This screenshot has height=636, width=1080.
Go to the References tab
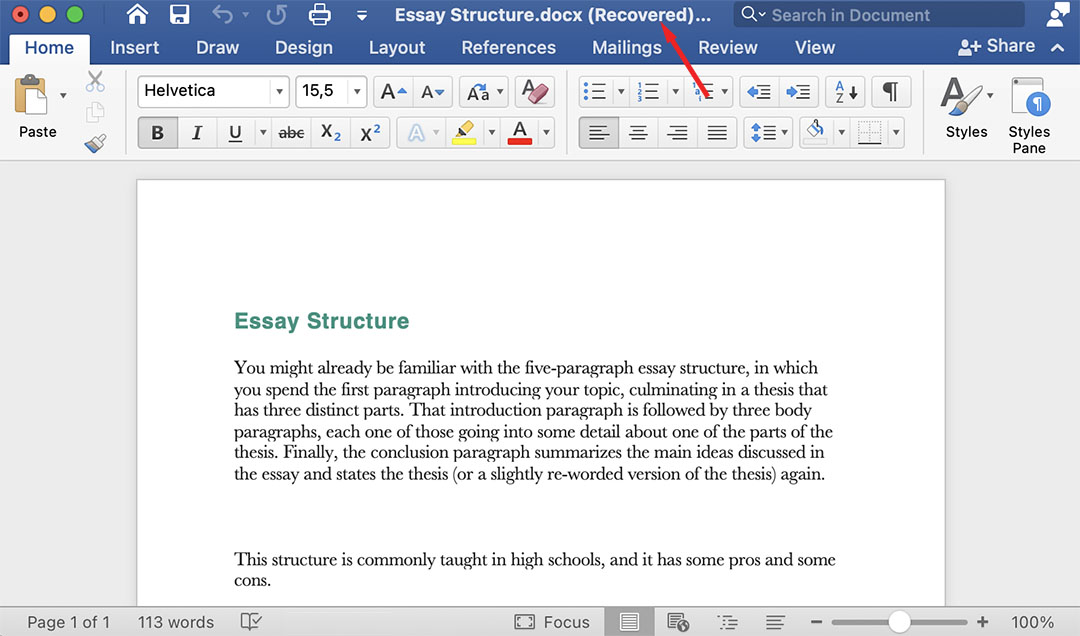coord(508,48)
